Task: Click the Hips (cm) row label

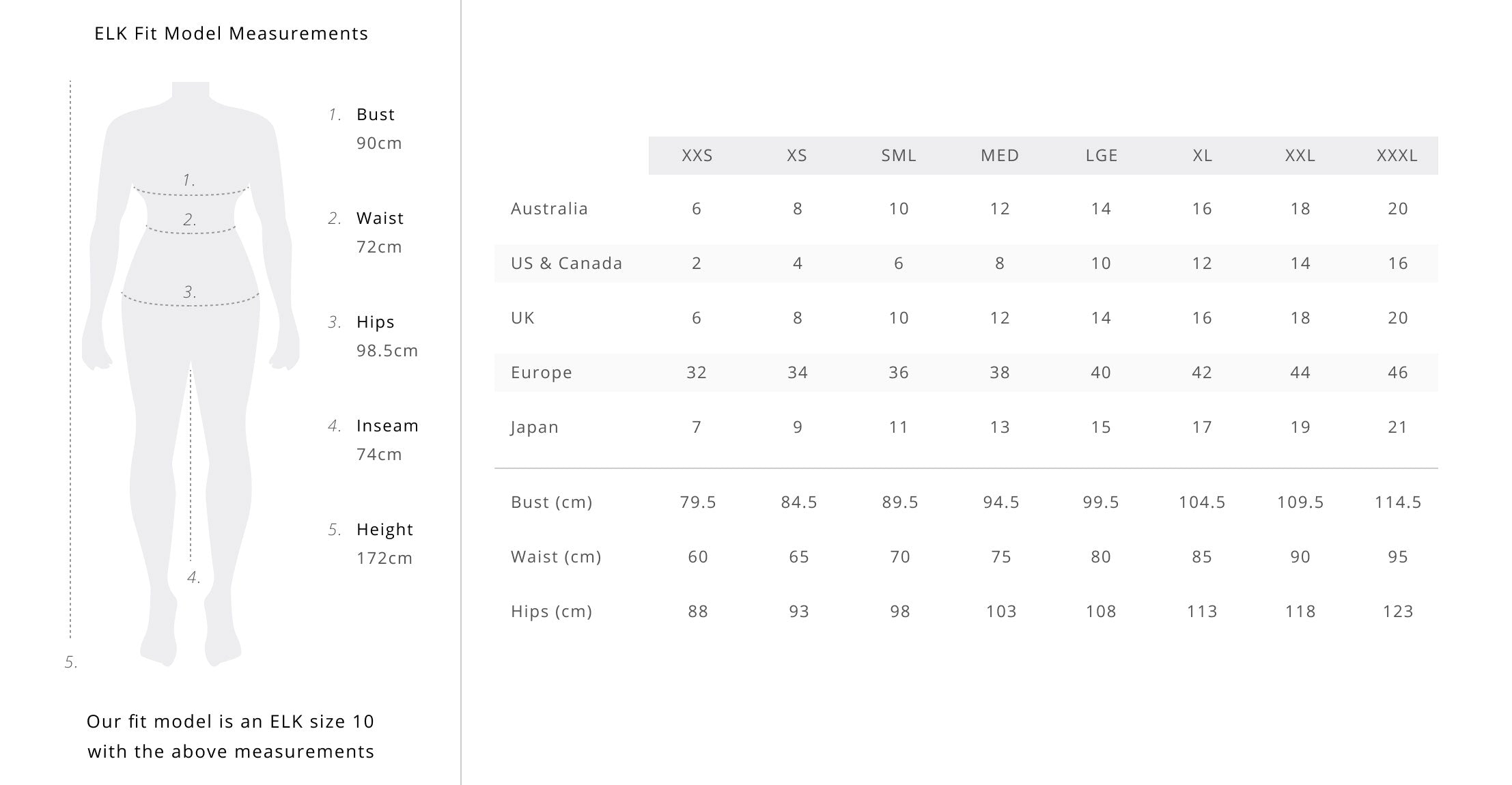Action: [551, 612]
